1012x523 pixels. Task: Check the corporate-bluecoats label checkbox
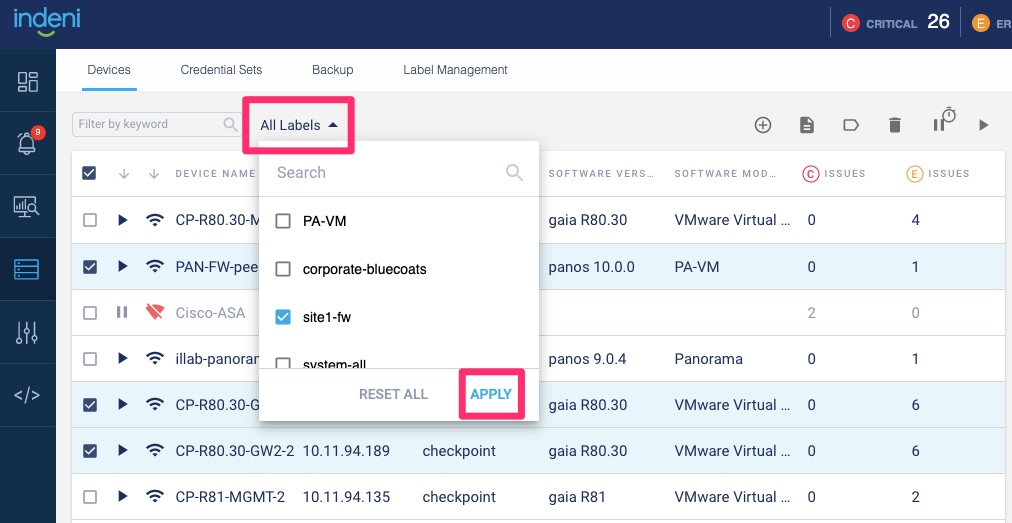[x=283, y=269]
